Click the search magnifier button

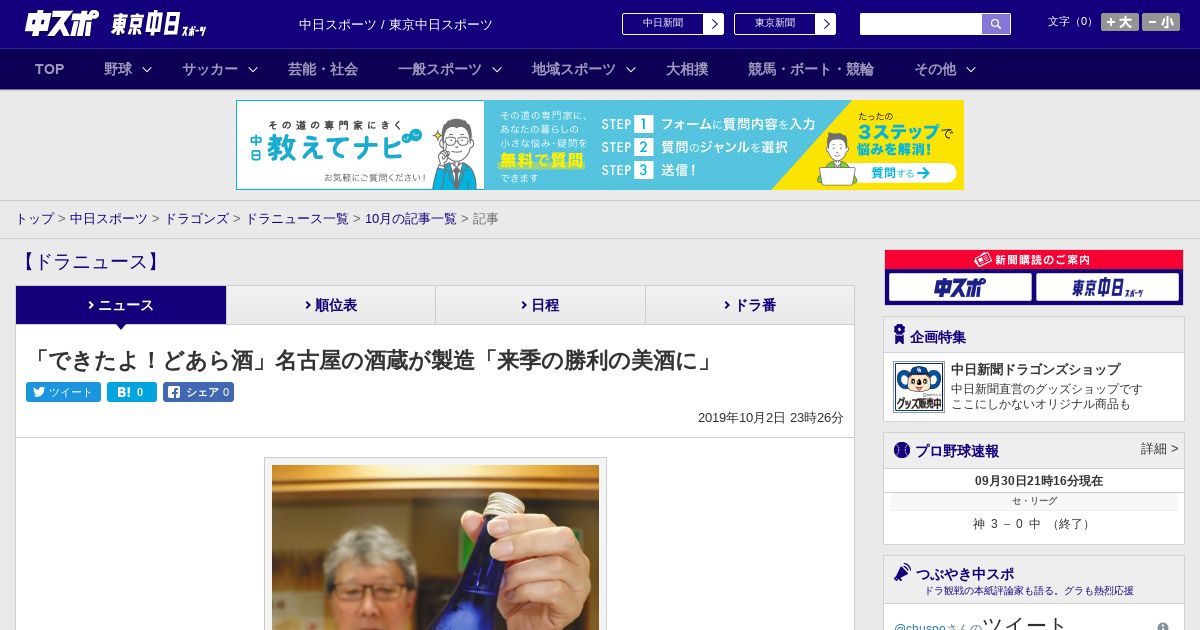click(996, 24)
